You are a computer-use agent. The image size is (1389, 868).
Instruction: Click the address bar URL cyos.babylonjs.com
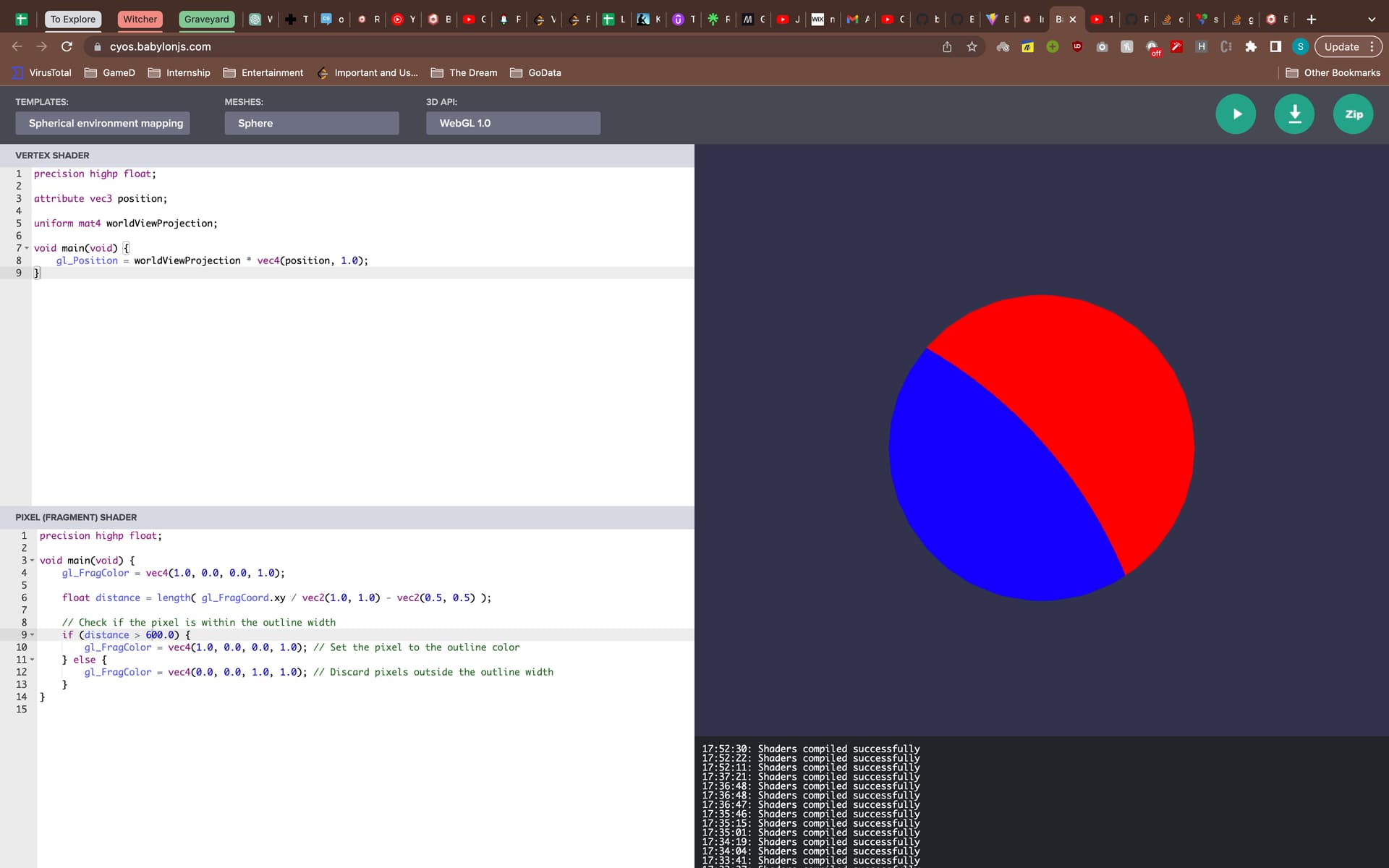[x=160, y=46]
